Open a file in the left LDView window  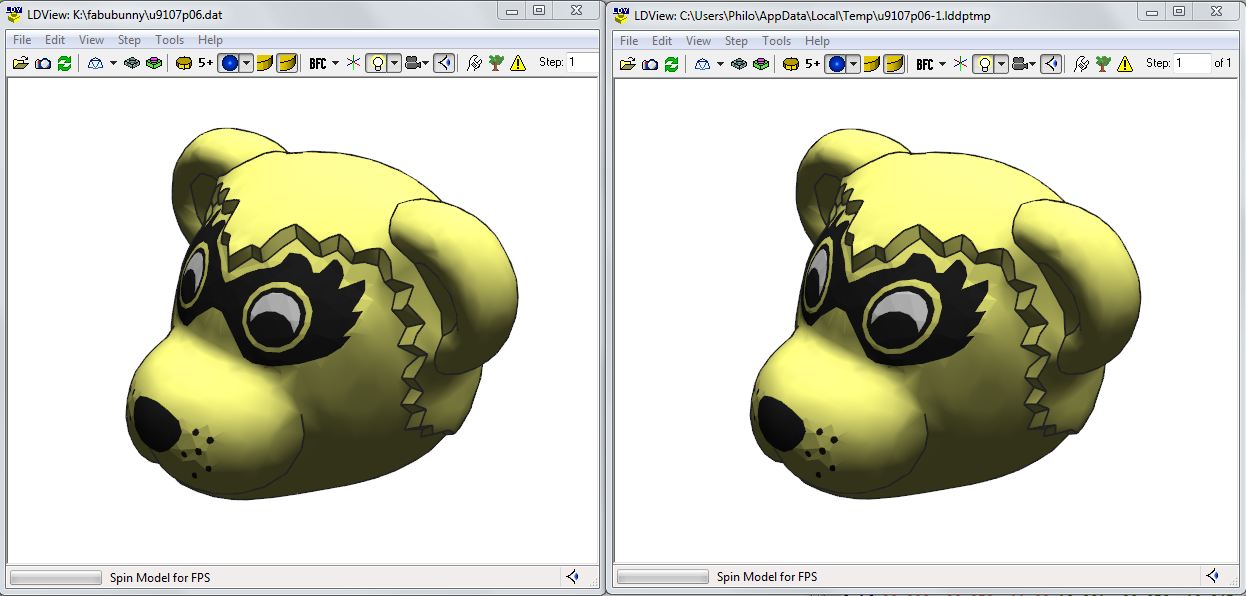coord(20,63)
